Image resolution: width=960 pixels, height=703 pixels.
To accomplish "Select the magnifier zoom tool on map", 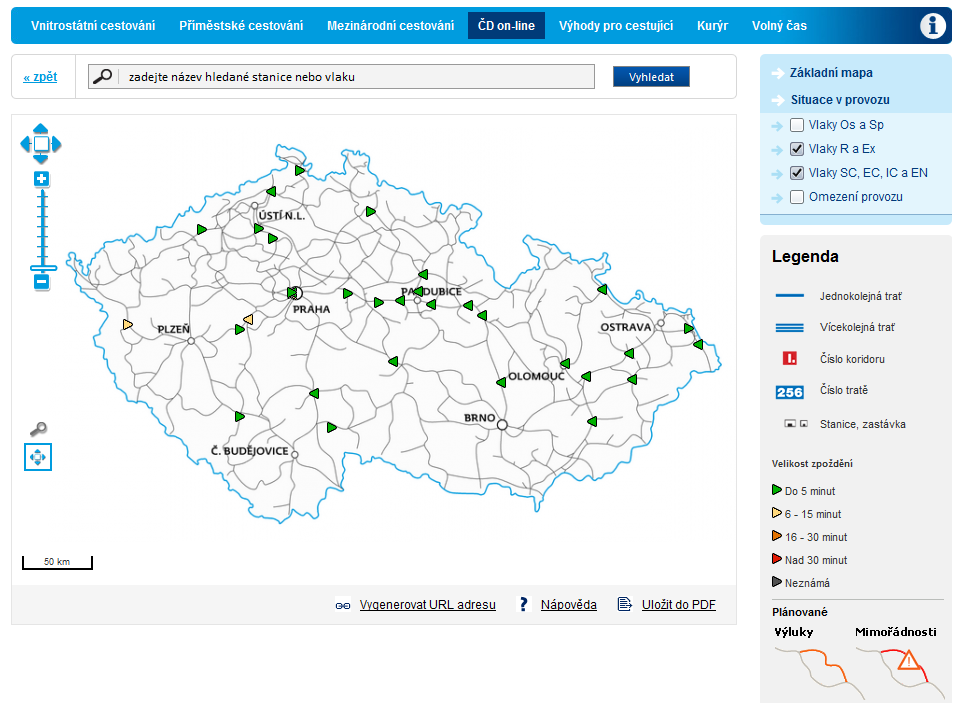I will click(x=38, y=430).
